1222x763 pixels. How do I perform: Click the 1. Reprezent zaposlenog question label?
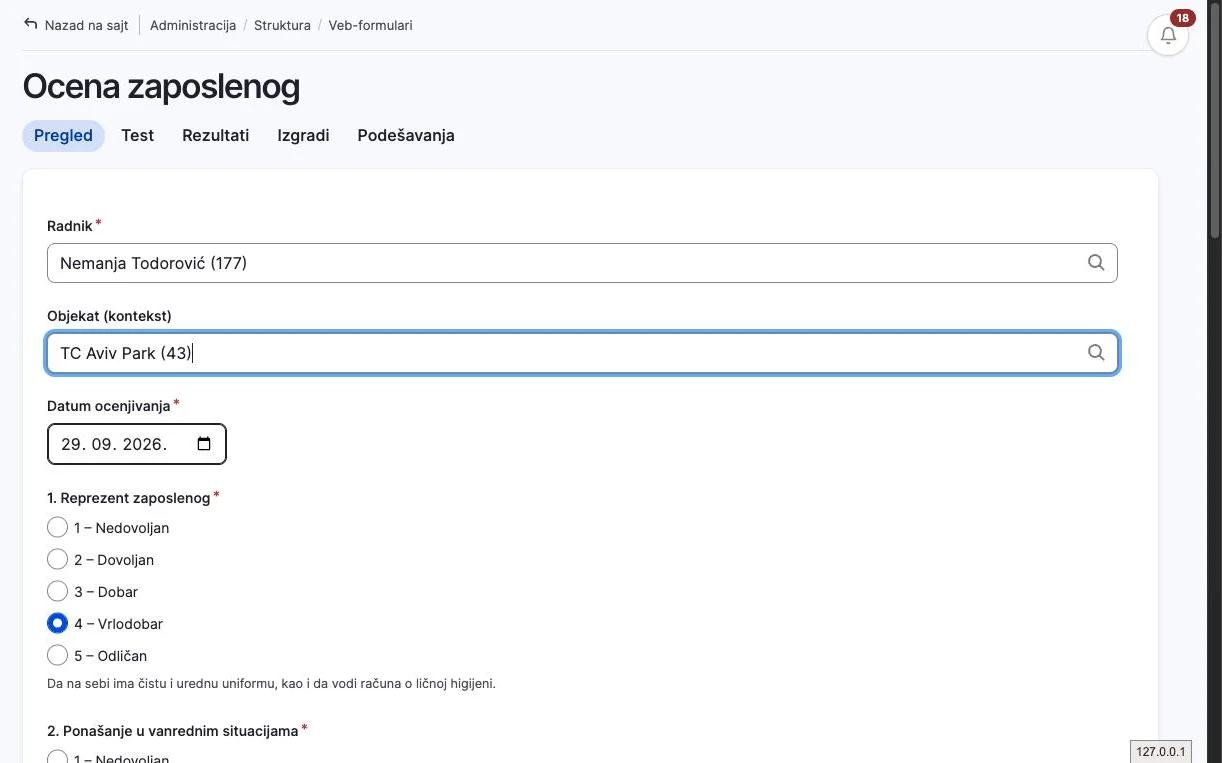pyautogui.click(x=129, y=497)
